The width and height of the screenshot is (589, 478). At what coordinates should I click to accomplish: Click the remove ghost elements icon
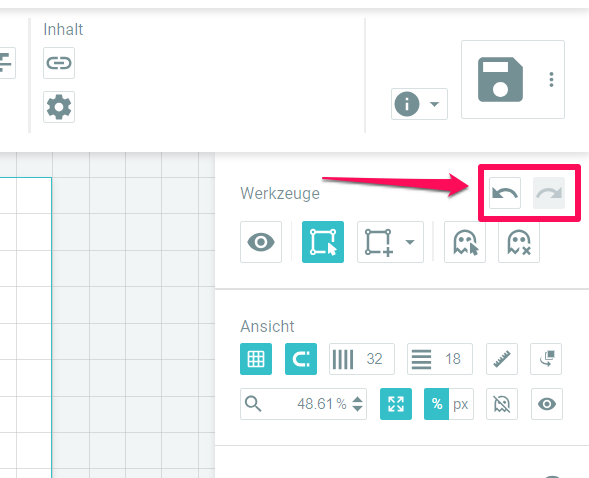tap(519, 242)
